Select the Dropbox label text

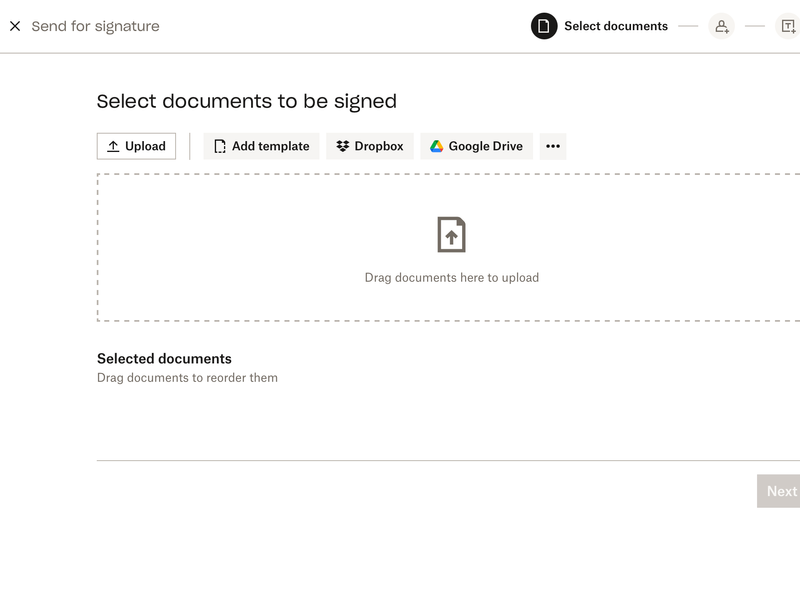tap(379, 146)
